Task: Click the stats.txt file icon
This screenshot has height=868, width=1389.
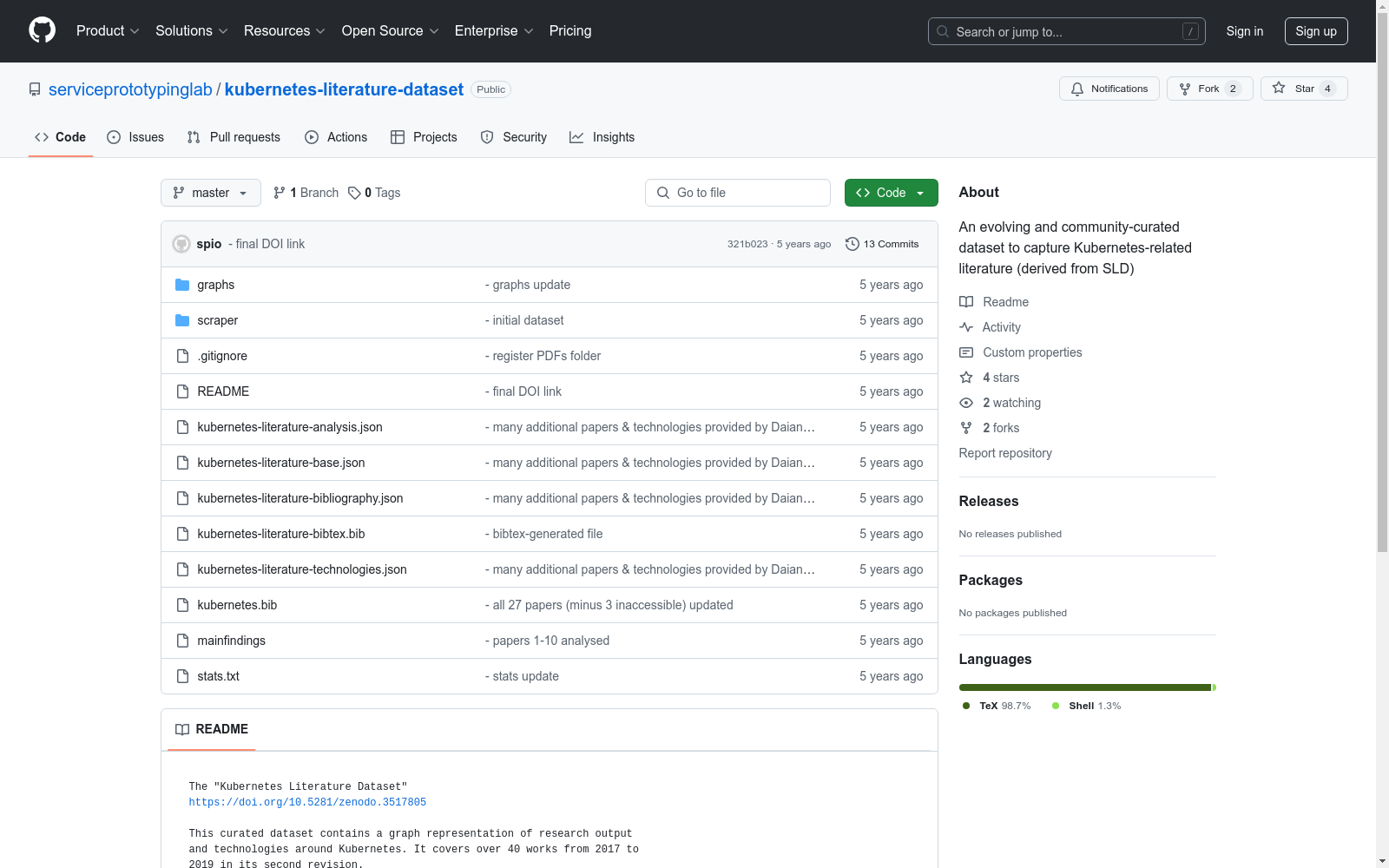Action: 182,676
